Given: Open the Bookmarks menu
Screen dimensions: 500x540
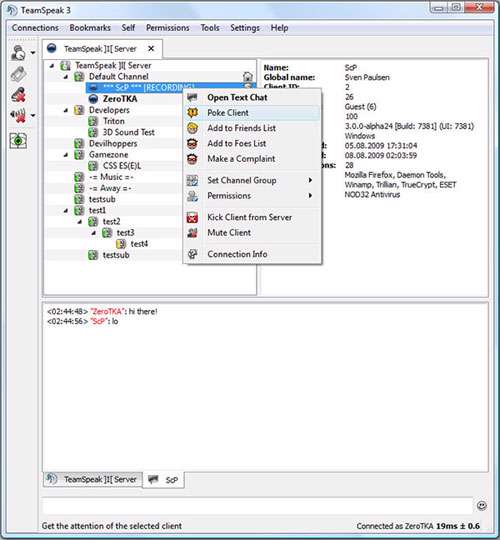Looking at the screenshot, I should pyautogui.click(x=90, y=28).
